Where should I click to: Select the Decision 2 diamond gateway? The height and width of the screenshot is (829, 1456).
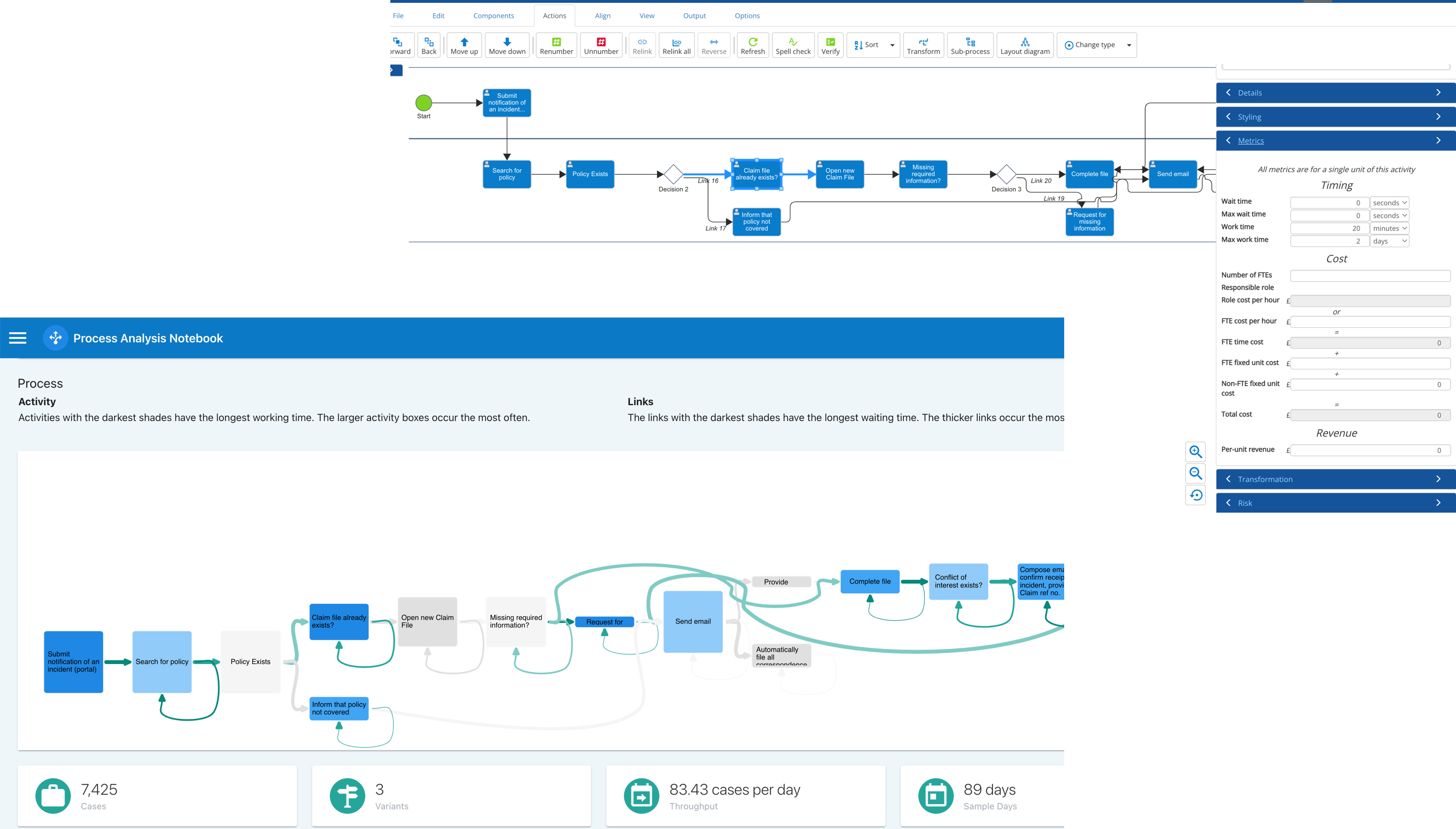tap(673, 174)
